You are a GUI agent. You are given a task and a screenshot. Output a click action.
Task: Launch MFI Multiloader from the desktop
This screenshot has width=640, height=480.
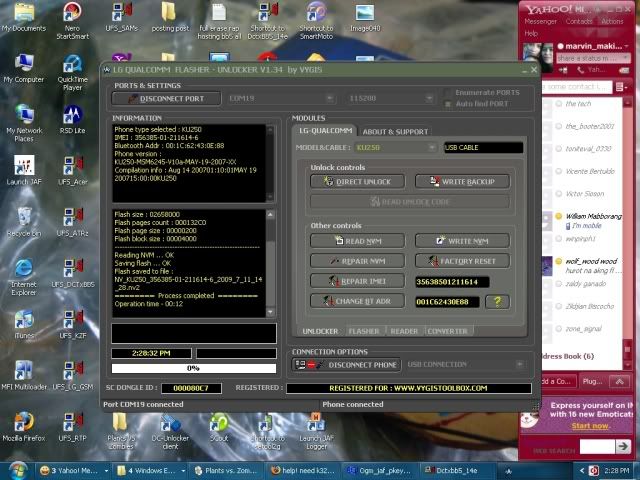pos(24,376)
